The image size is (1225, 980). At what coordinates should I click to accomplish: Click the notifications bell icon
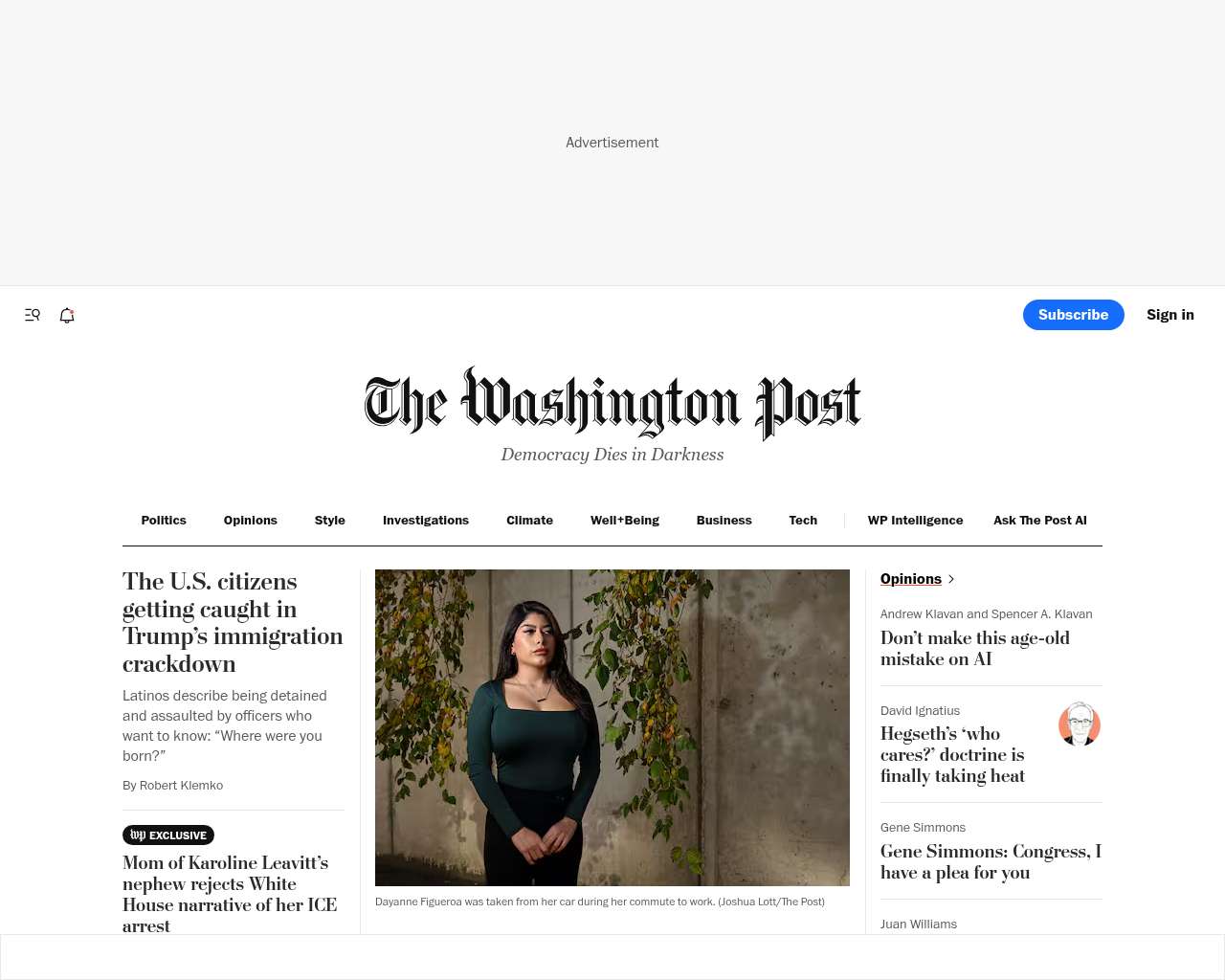point(67,315)
